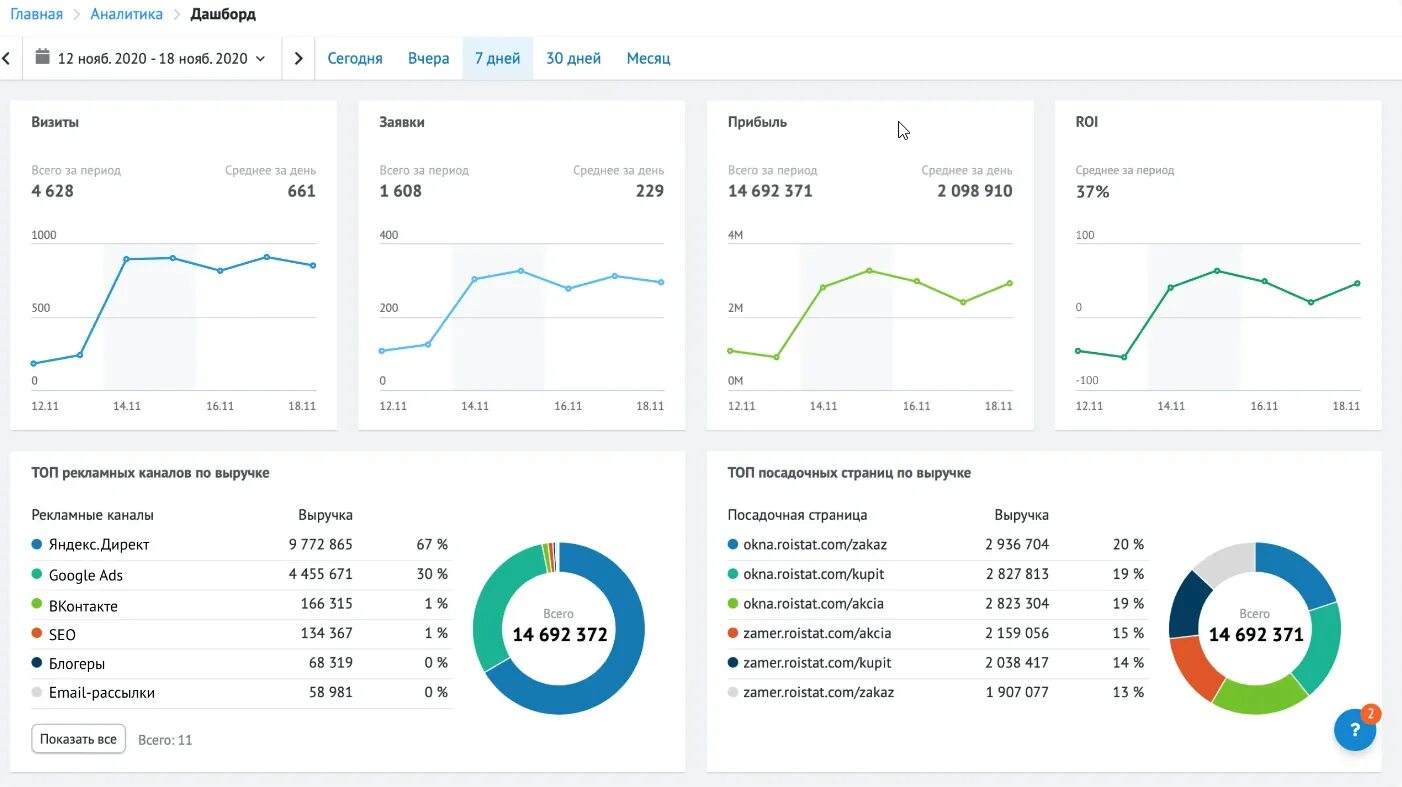The width and height of the screenshot is (1402, 787).
Task: Click the revenue value 9 772 865
Action: (x=320, y=545)
